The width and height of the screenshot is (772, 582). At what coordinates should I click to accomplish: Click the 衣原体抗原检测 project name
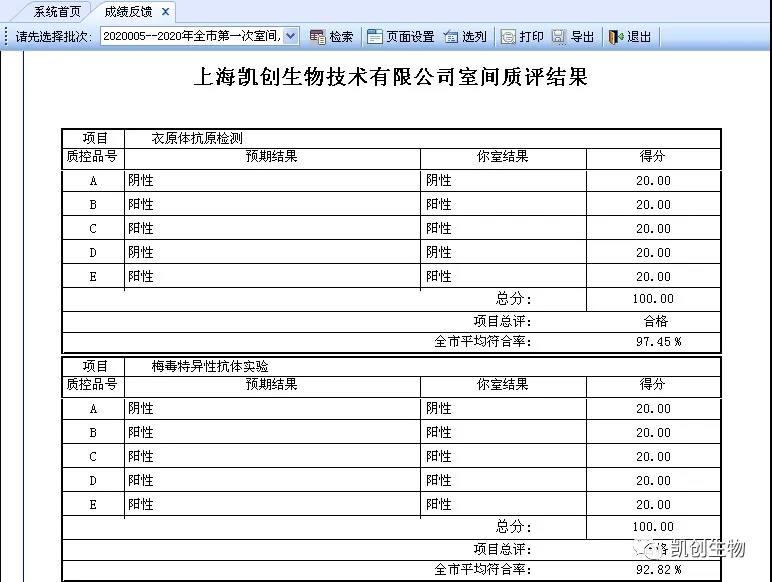(x=197, y=138)
